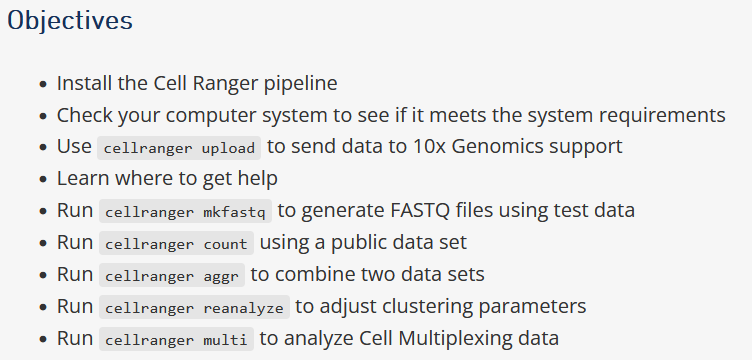Click the bullet point beside 'Install the Cell Ranger pipeline'
The height and width of the screenshot is (360, 752).
click(44, 84)
